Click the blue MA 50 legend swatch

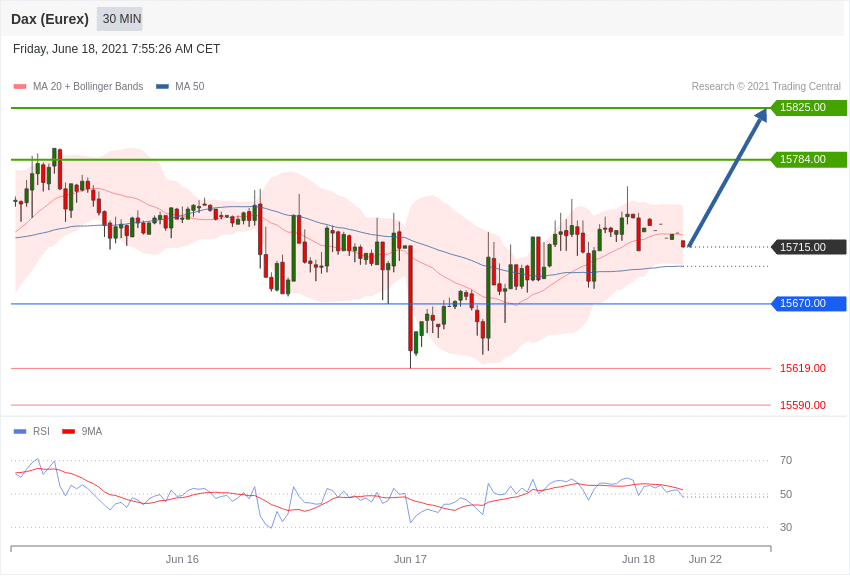[x=162, y=86]
